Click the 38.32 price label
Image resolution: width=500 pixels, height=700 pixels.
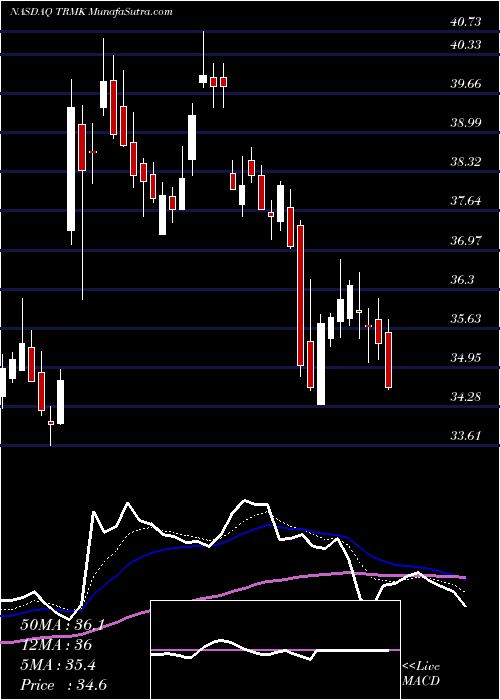point(466,162)
